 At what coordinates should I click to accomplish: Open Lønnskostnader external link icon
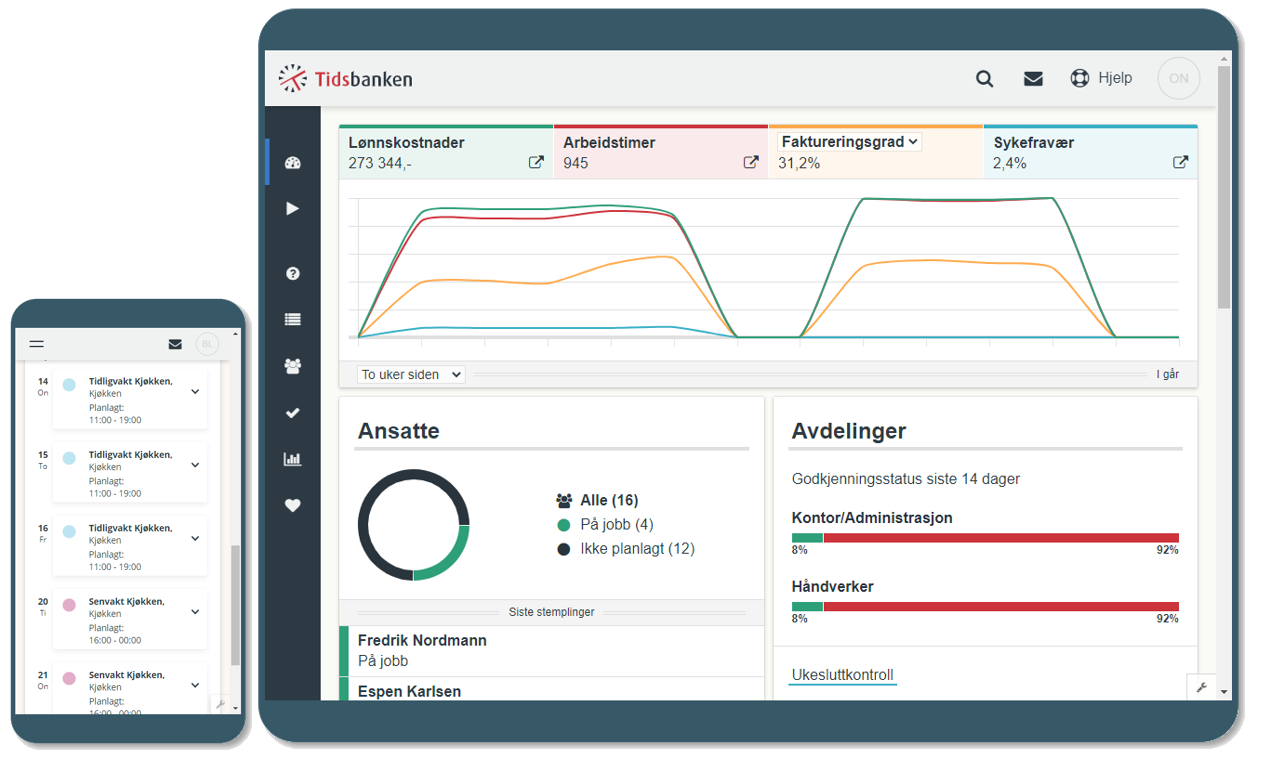[536, 162]
